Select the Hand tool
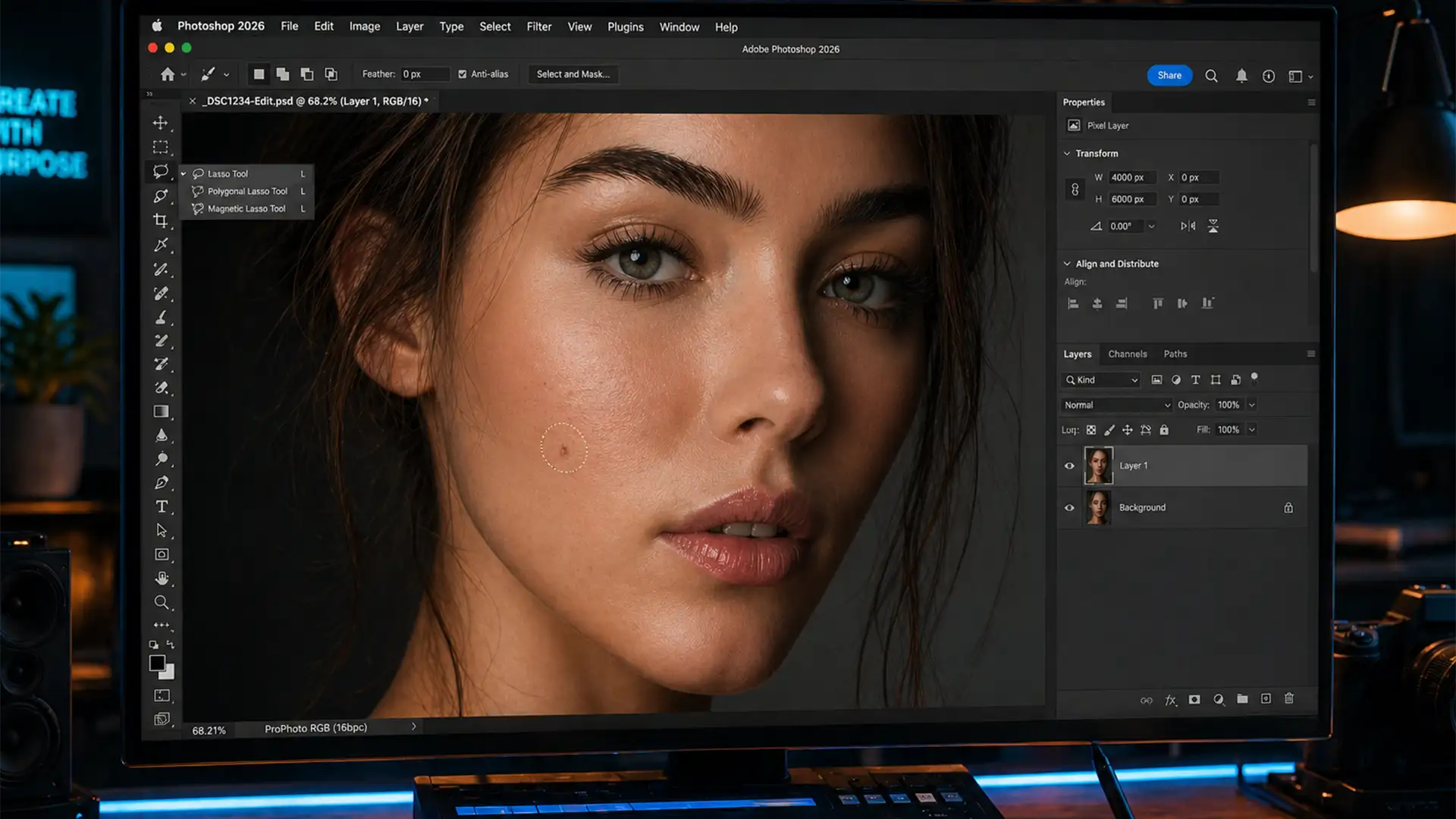Viewport: 1456px width, 819px height. pyautogui.click(x=161, y=578)
